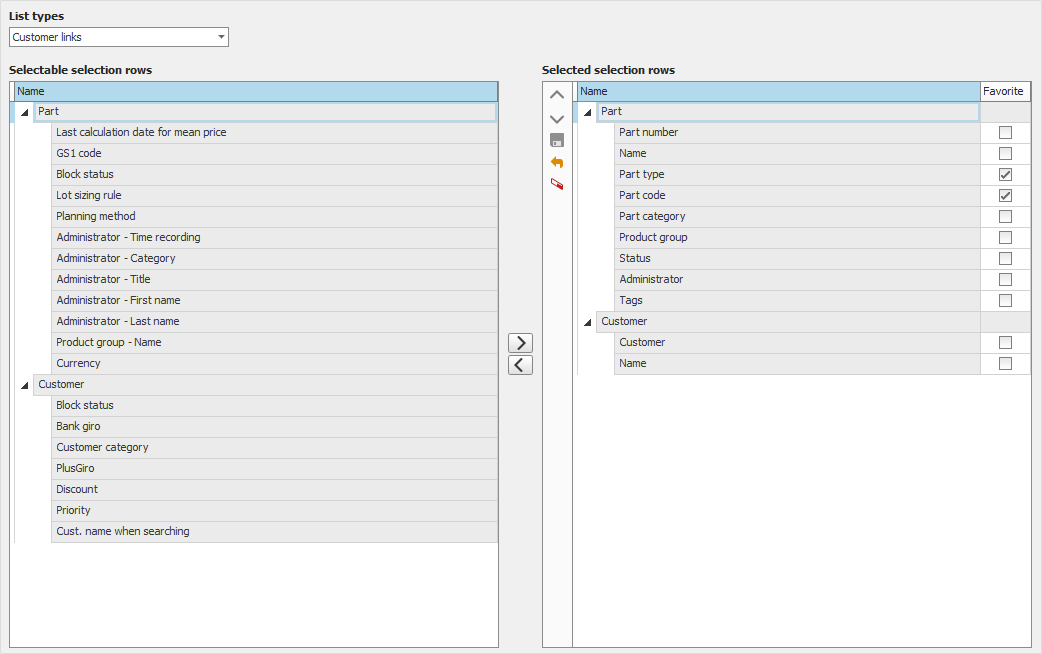Screen dimensions: 1042x654
Task: Collapse Customer group in selected rows
Action: [x=587, y=323]
